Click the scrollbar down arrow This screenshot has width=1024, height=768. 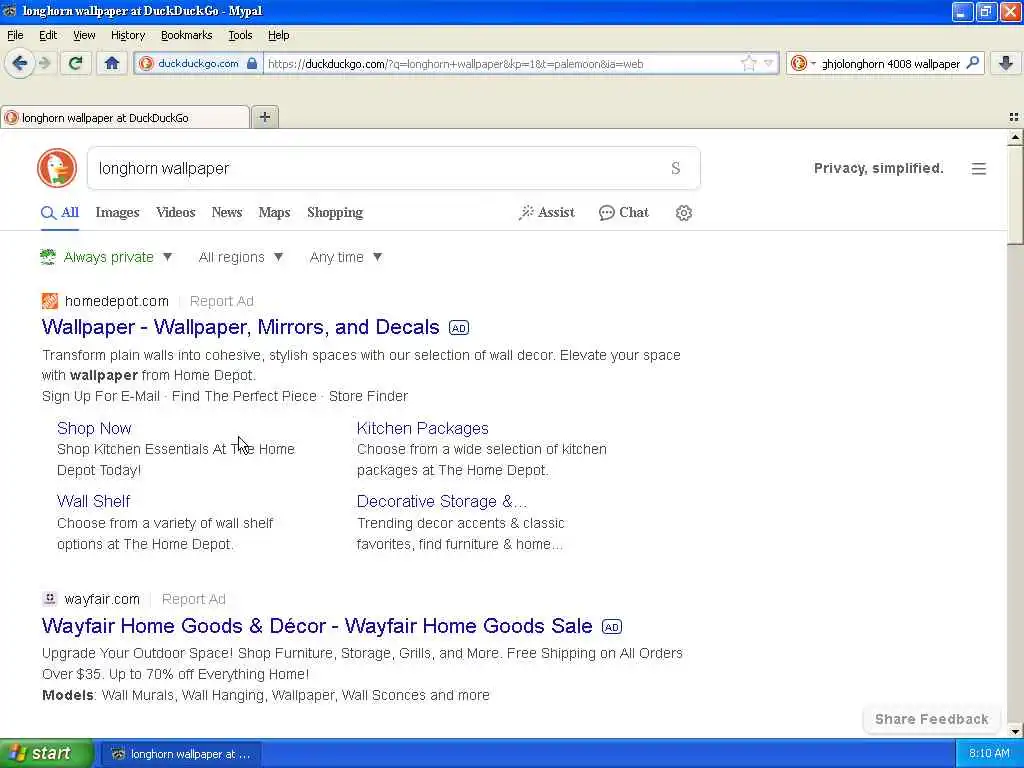tap(1015, 731)
